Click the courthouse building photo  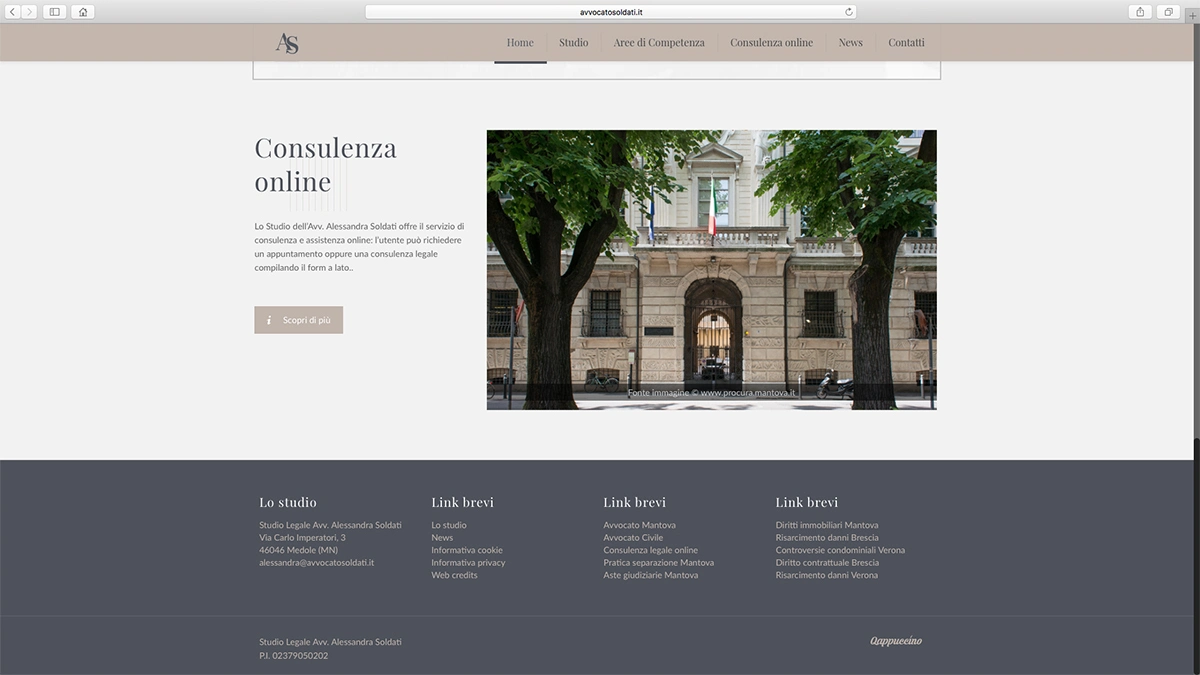coord(712,270)
